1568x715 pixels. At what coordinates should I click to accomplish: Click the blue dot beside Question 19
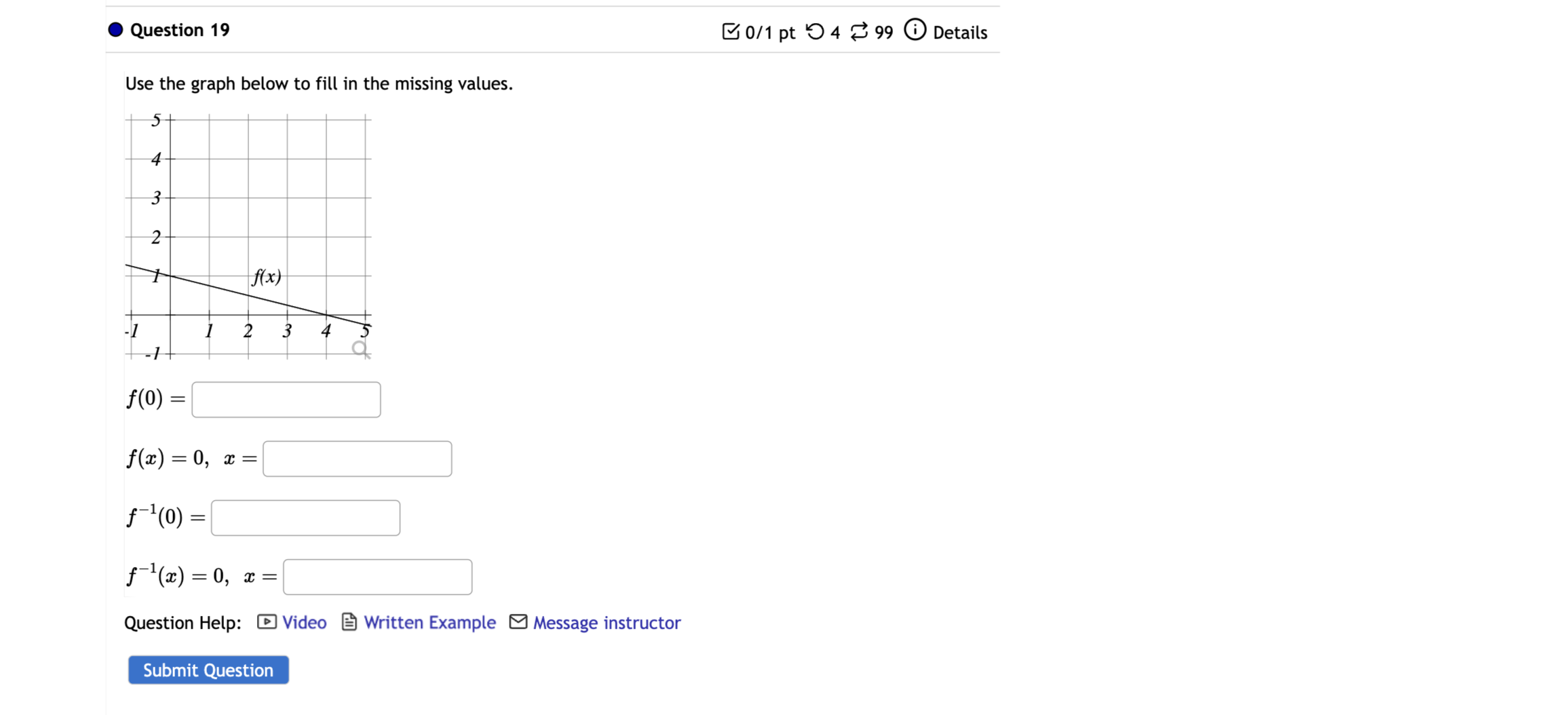115,29
